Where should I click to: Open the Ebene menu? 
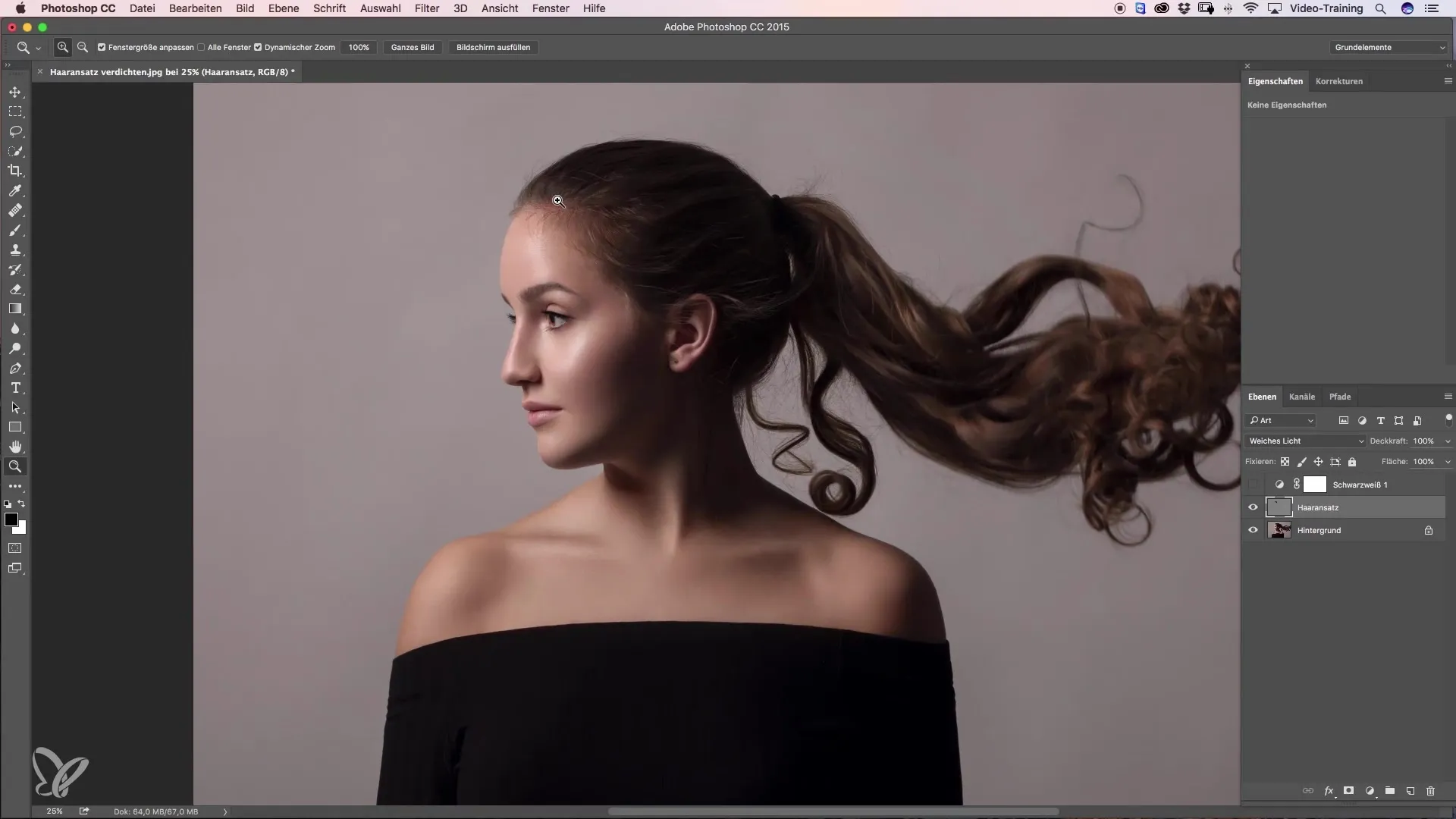[284, 8]
